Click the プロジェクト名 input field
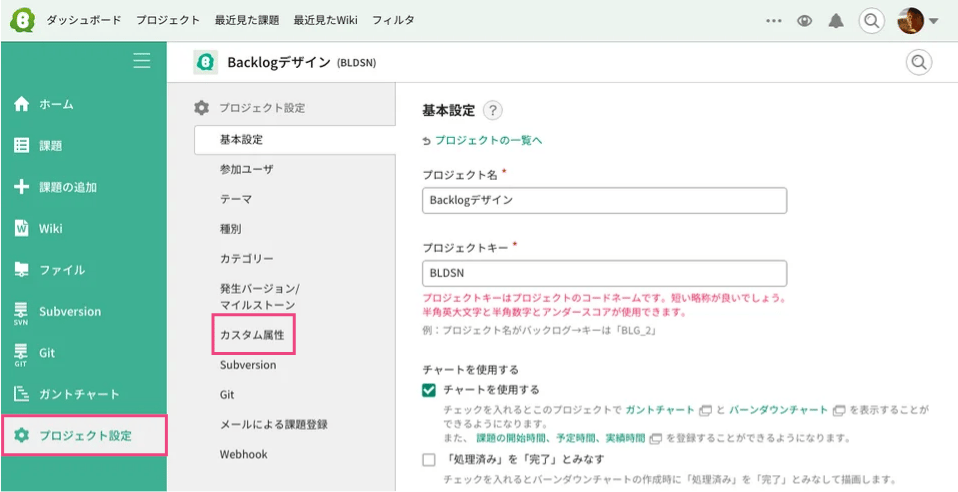 (x=604, y=200)
